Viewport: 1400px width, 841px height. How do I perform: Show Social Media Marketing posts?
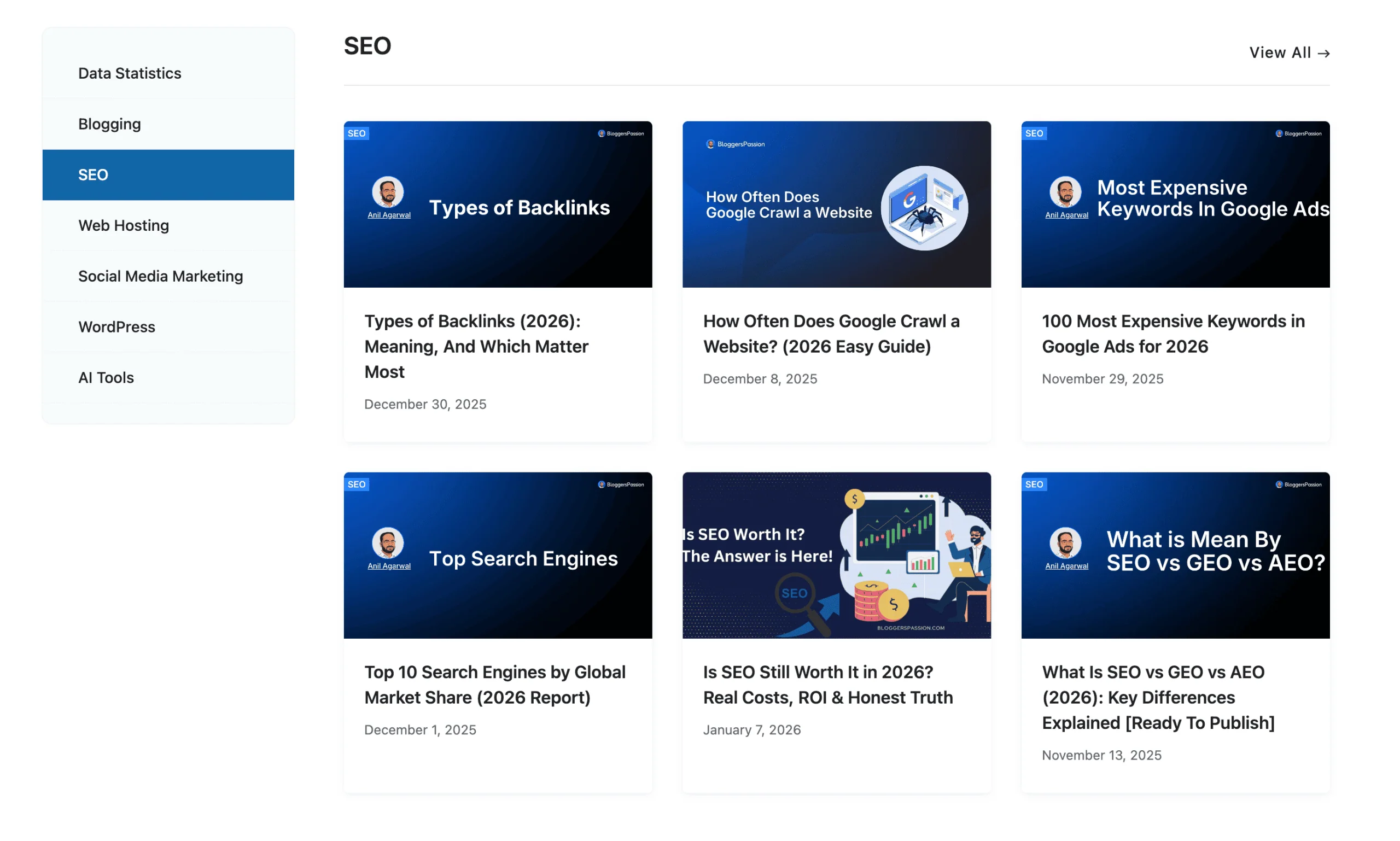click(x=160, y=276)
